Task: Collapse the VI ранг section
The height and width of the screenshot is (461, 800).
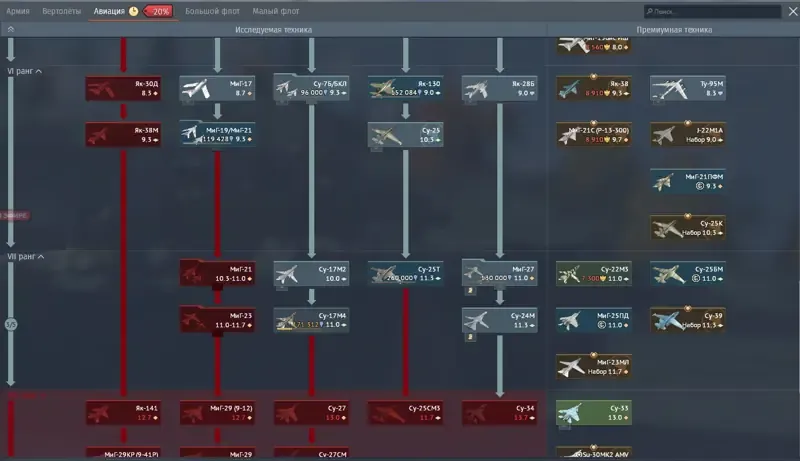Action: 24,71
